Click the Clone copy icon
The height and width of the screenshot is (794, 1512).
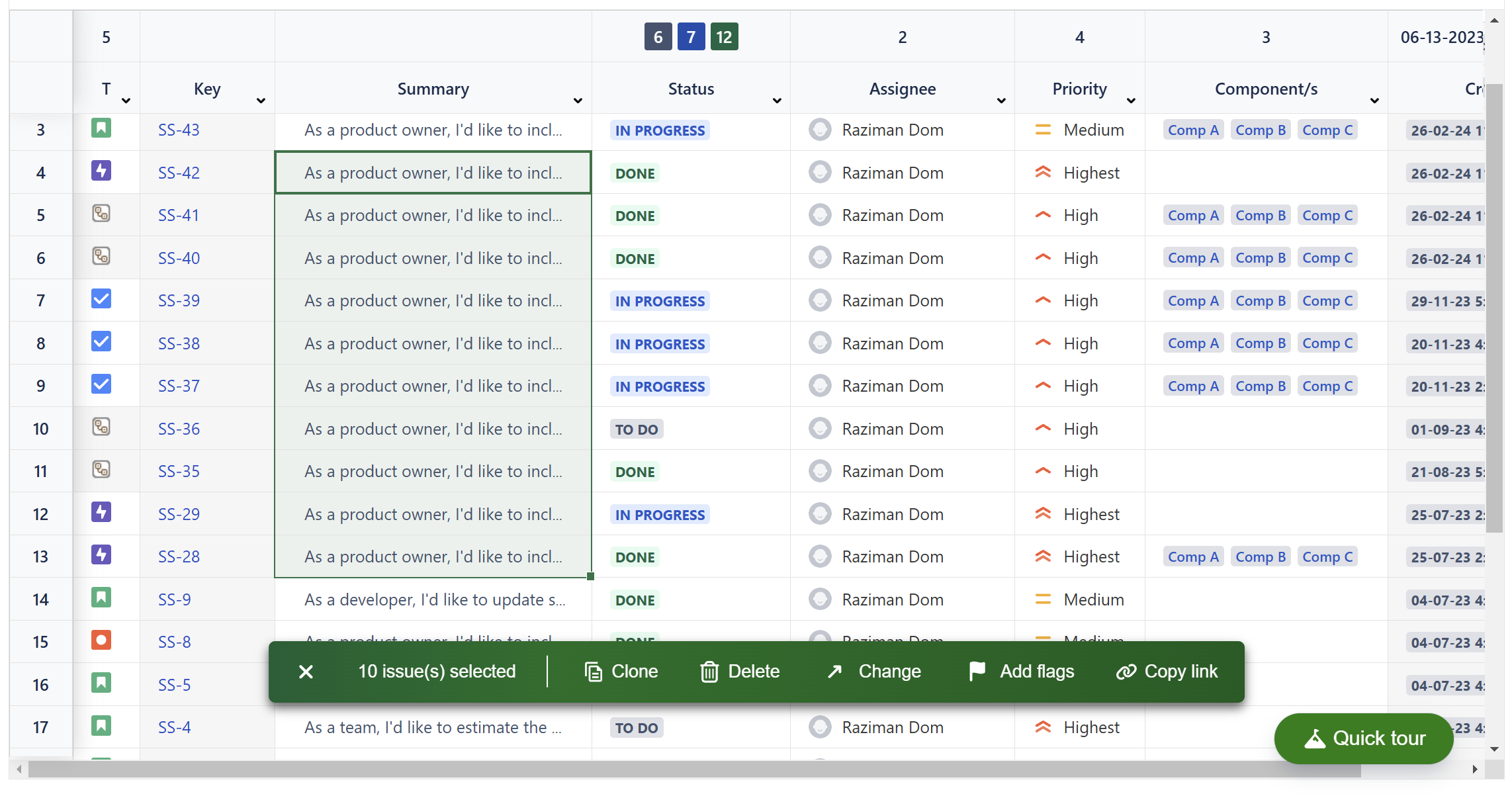tap(593, 672)
